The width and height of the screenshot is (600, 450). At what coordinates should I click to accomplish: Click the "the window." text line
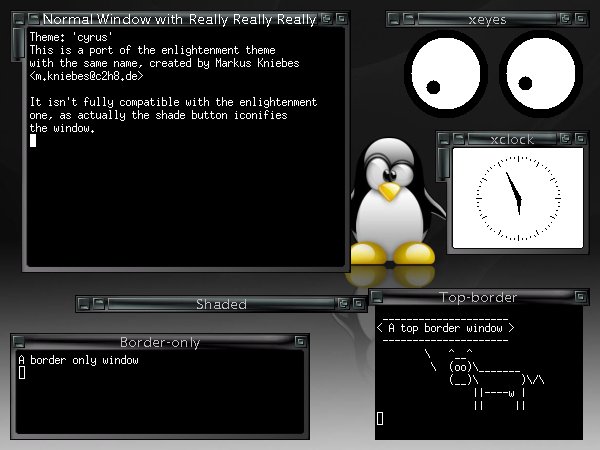(62, 128)
